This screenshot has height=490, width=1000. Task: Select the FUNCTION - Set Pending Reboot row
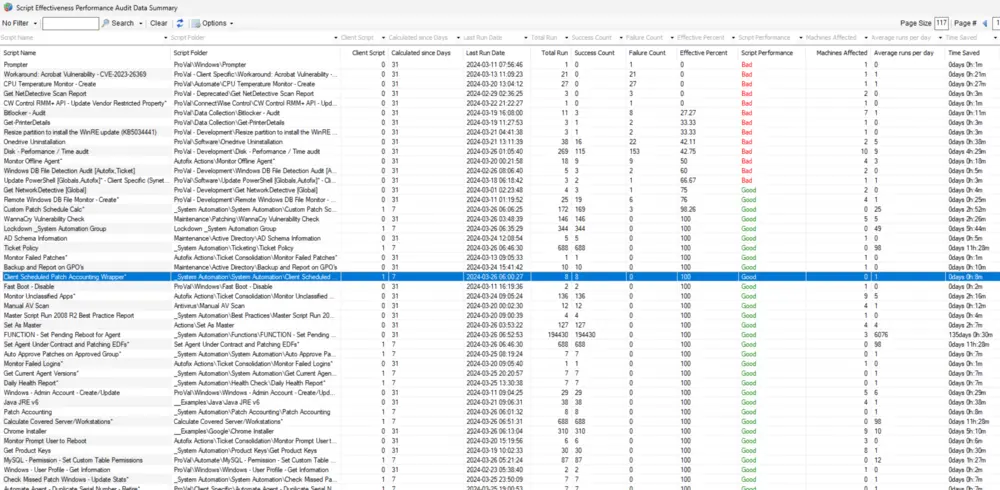(x=500, y=334)
